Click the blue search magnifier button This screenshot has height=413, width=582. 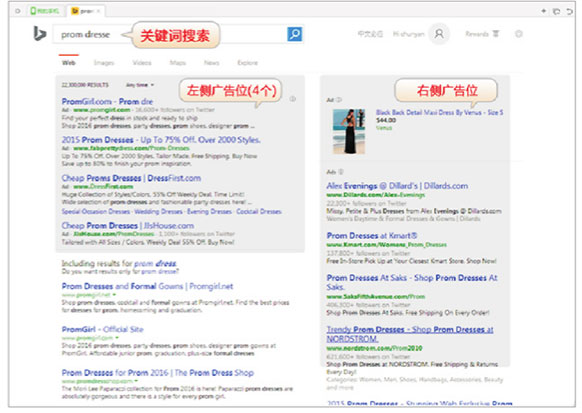295,34
